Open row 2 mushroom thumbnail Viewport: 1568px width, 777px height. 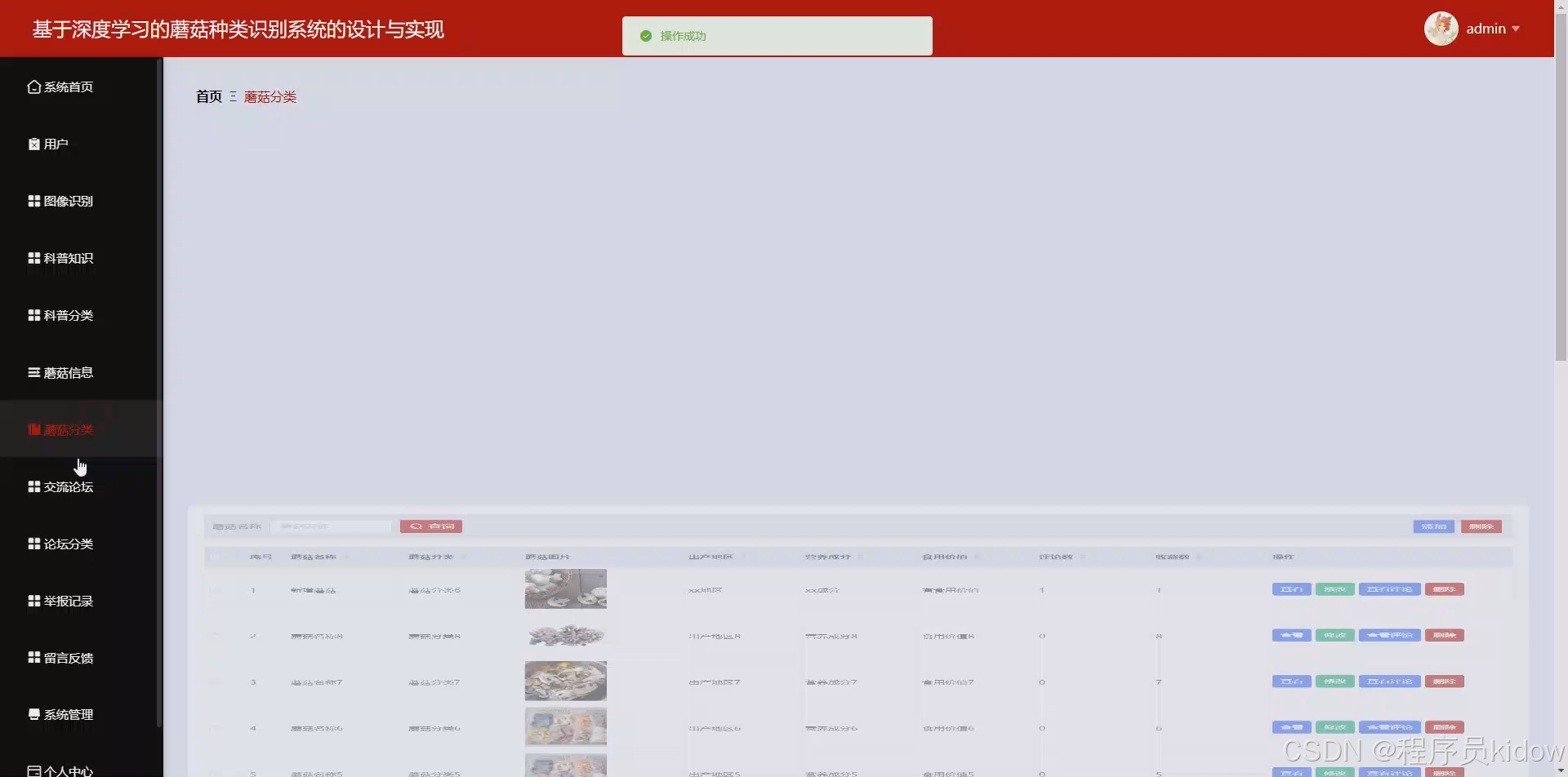565,635
